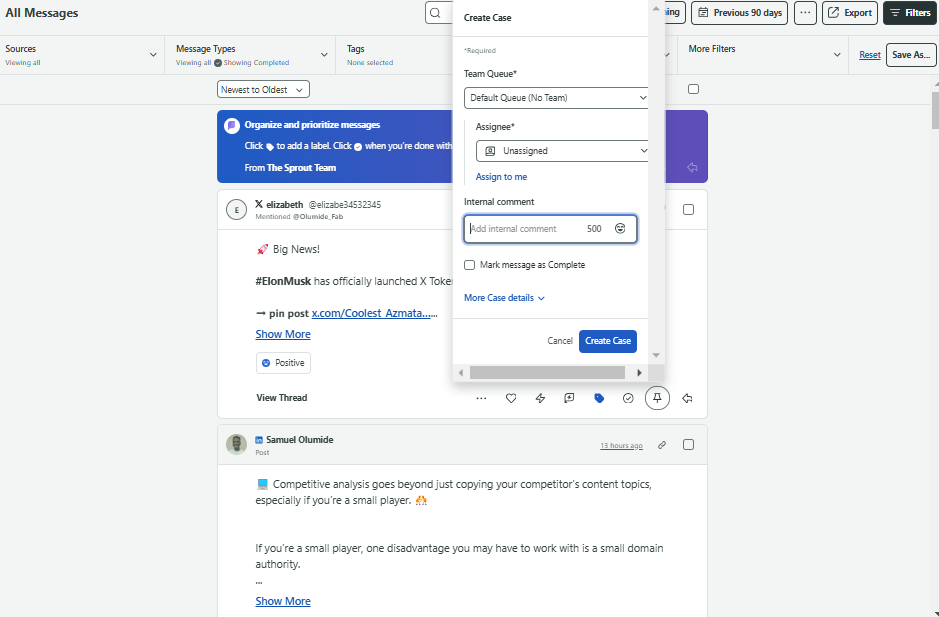The height and width of the screenshot is (617, 939).
Task: Click the popup horizontal scrollbar thumb
Action: [x=547, y=373]
